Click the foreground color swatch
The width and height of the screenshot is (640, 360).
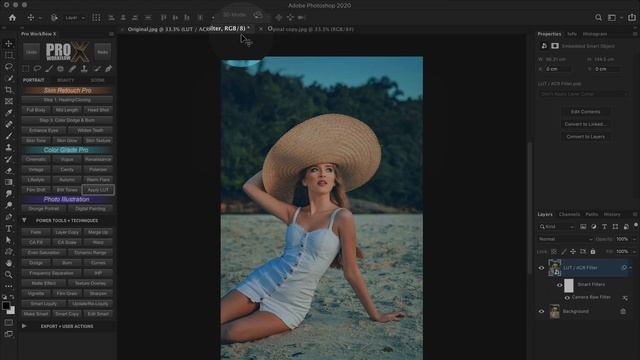tap(6, 305)
